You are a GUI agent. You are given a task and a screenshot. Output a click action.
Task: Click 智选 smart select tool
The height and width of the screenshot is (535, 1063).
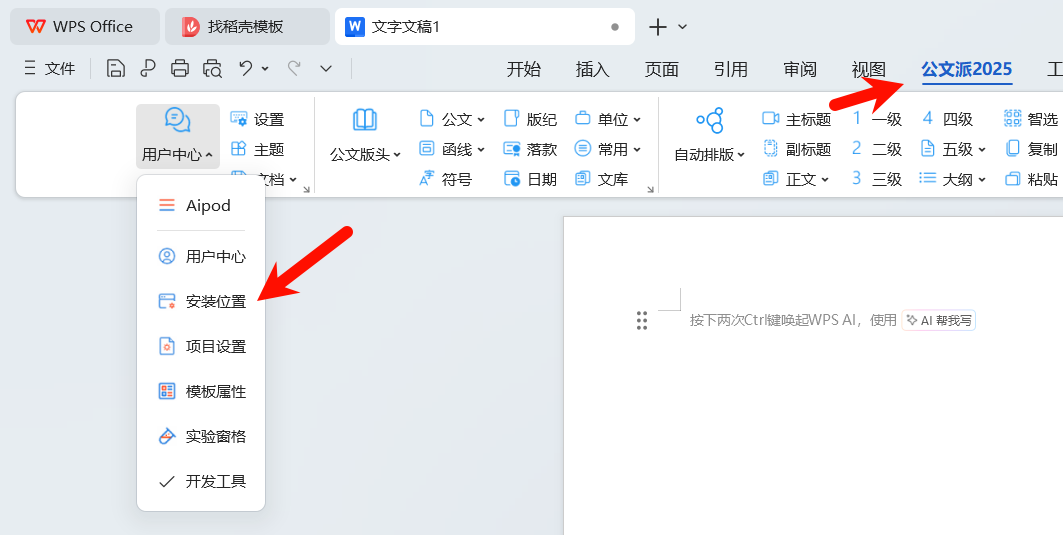coord(1030,119)
